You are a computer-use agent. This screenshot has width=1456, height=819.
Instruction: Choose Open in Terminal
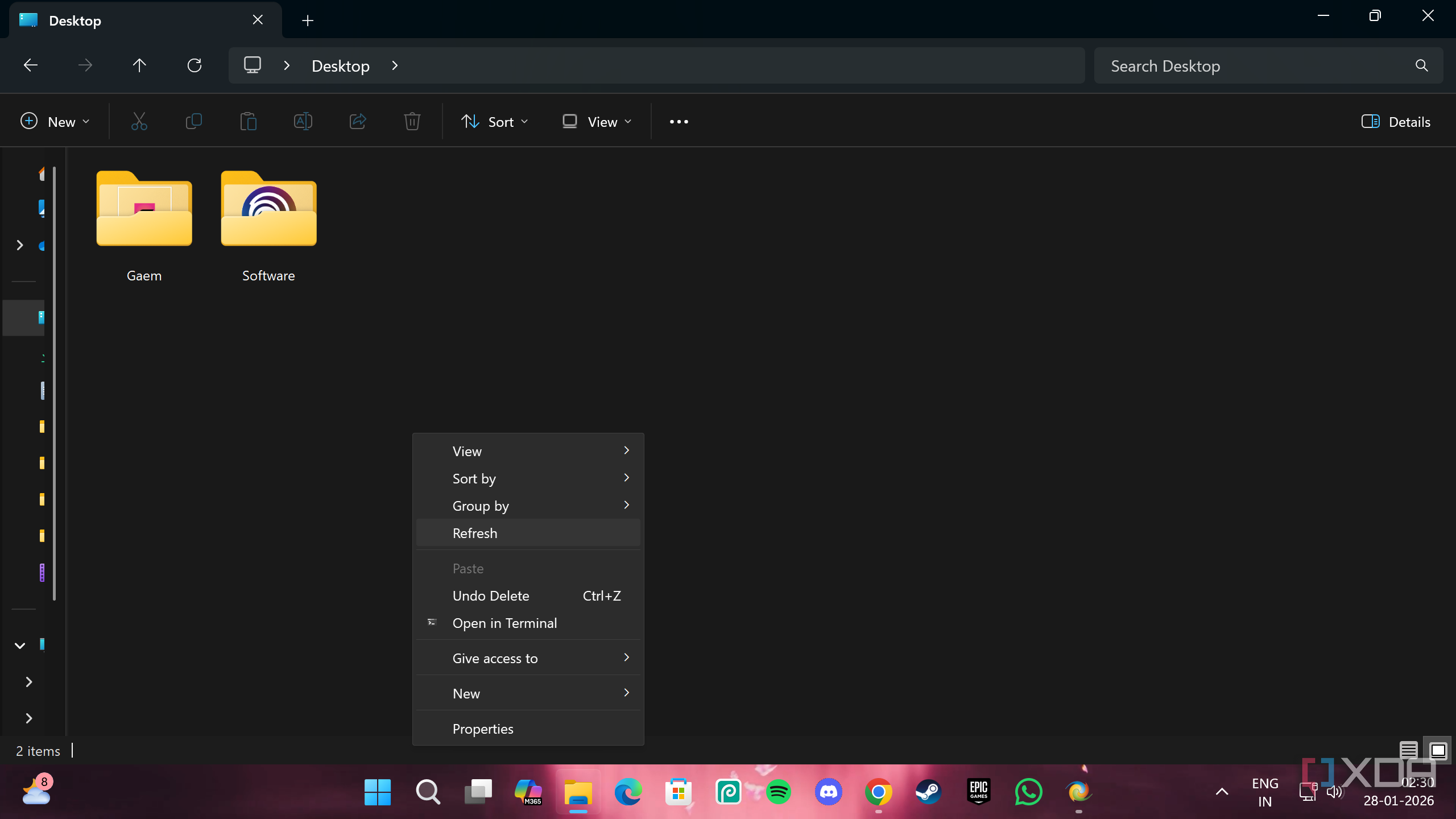click(x=528, y=623)
